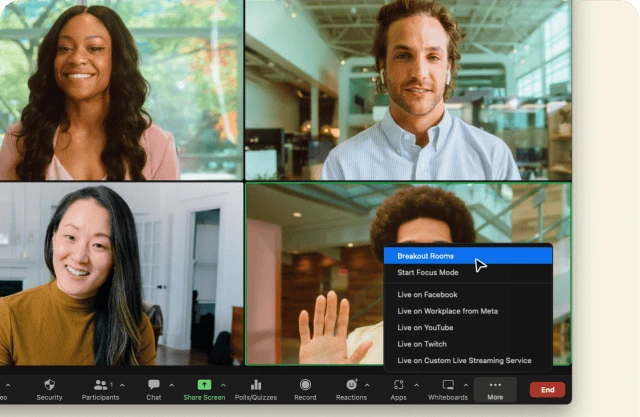Image resolution: width=640 pixels, height=417 pixels.
Task: Open the Security shield icon
Action: 49,385
